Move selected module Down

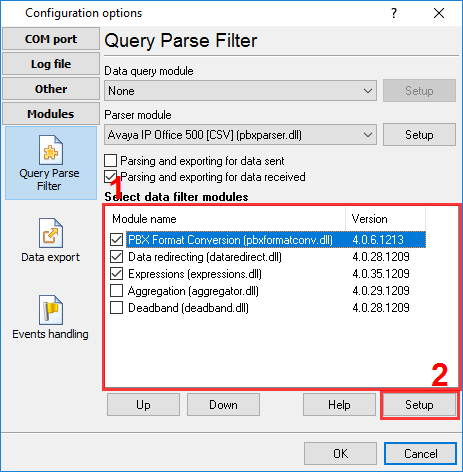click(x=223, y=405)
